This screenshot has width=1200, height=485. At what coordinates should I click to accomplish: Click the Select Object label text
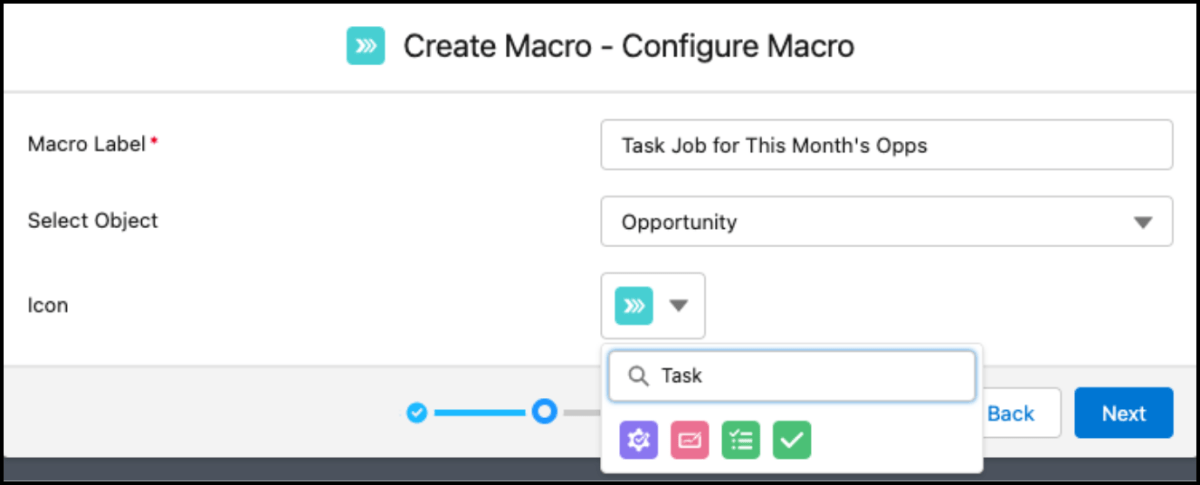pyautogui.click(x=93, y=220)
